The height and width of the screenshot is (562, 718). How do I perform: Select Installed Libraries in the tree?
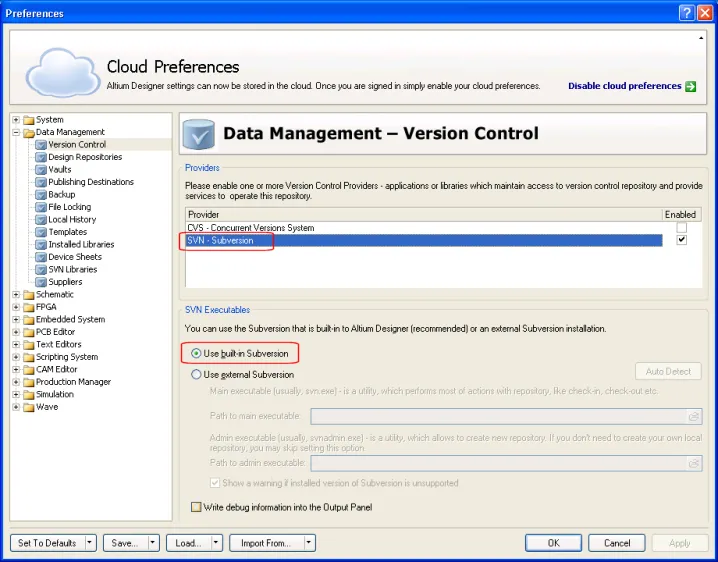click(81, 245)
